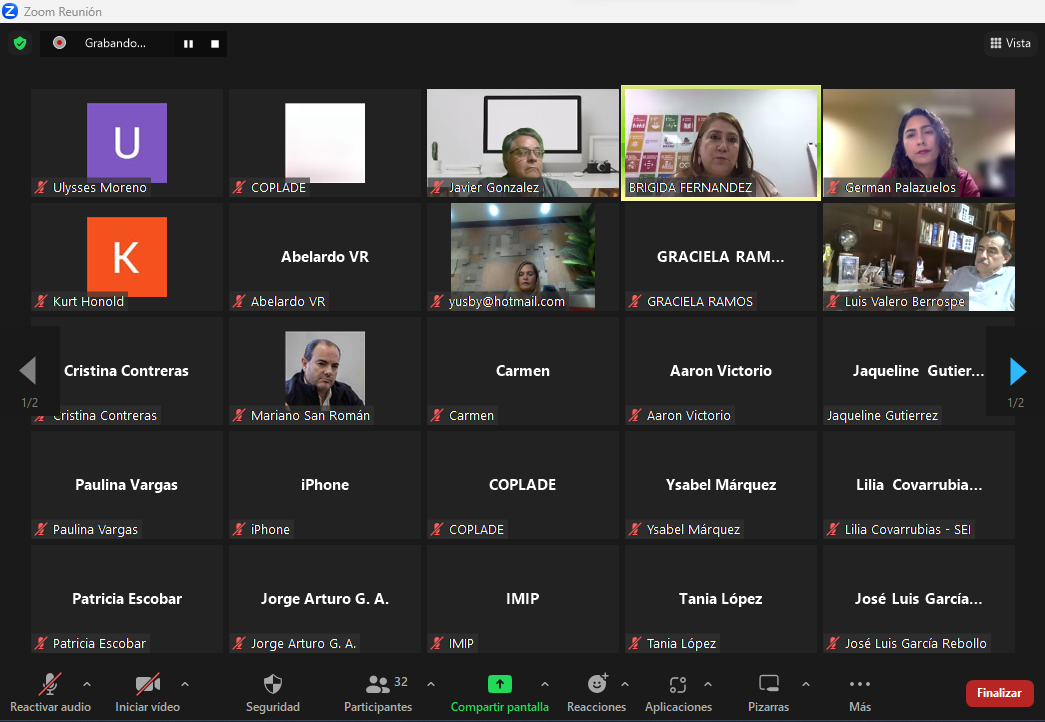Open Reacciones emoji icon
Screen dimensions: 1045x722
tap(597, 684)
